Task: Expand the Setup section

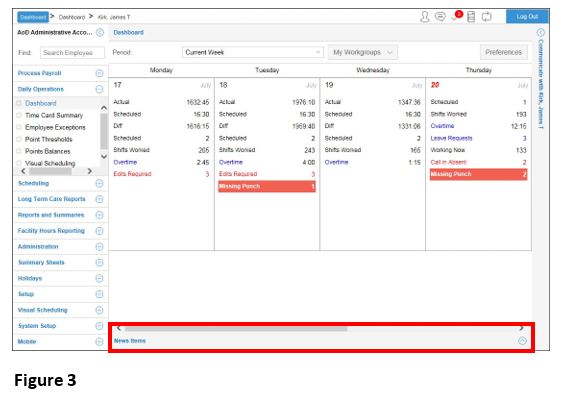Action: (x=99, y=294)
